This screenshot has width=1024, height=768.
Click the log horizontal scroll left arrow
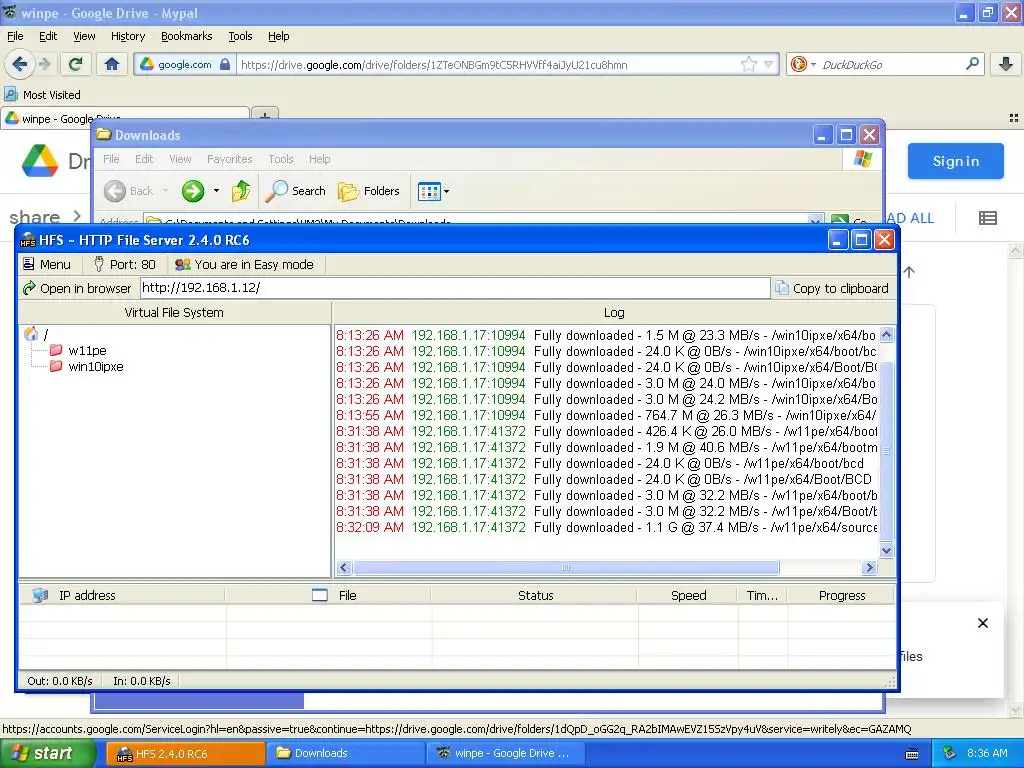(x=344, y=568)
